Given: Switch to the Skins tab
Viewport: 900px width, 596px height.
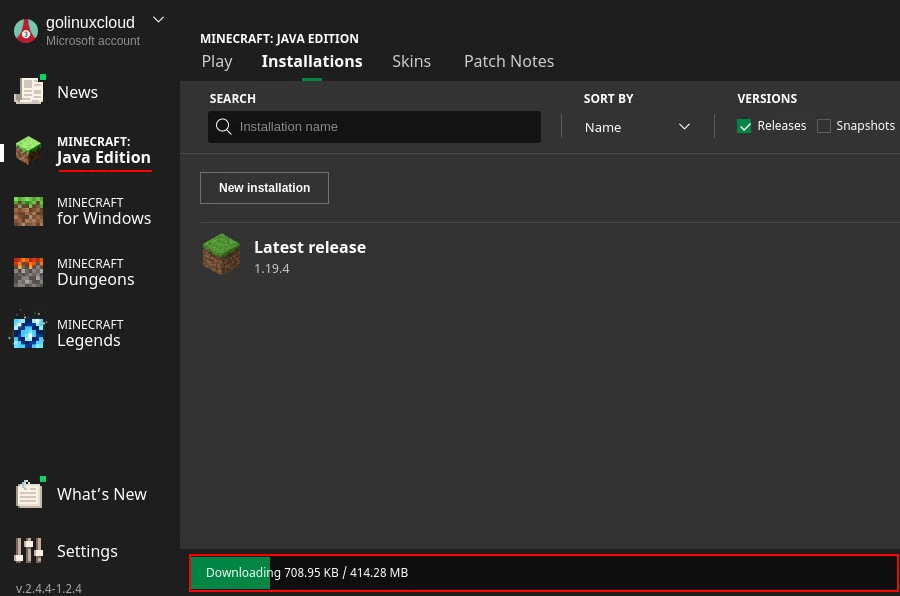Looking at the screenshot, I should click(x=411, y=61).
